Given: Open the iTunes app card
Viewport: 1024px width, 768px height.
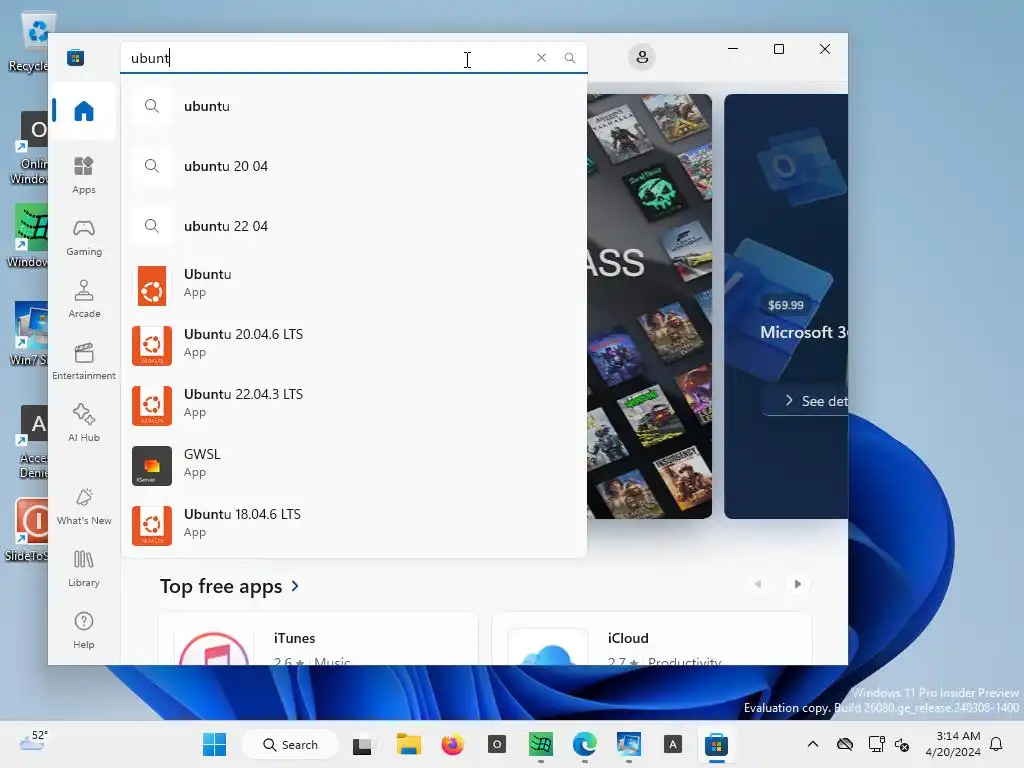Looking at the screenshot, I should (x=318, y=639).
